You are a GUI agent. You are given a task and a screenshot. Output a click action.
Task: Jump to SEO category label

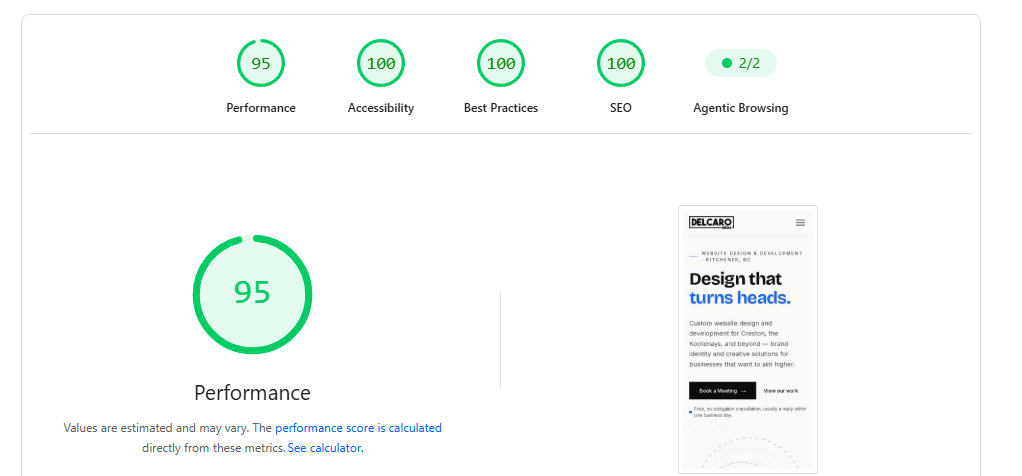(620, 108)
